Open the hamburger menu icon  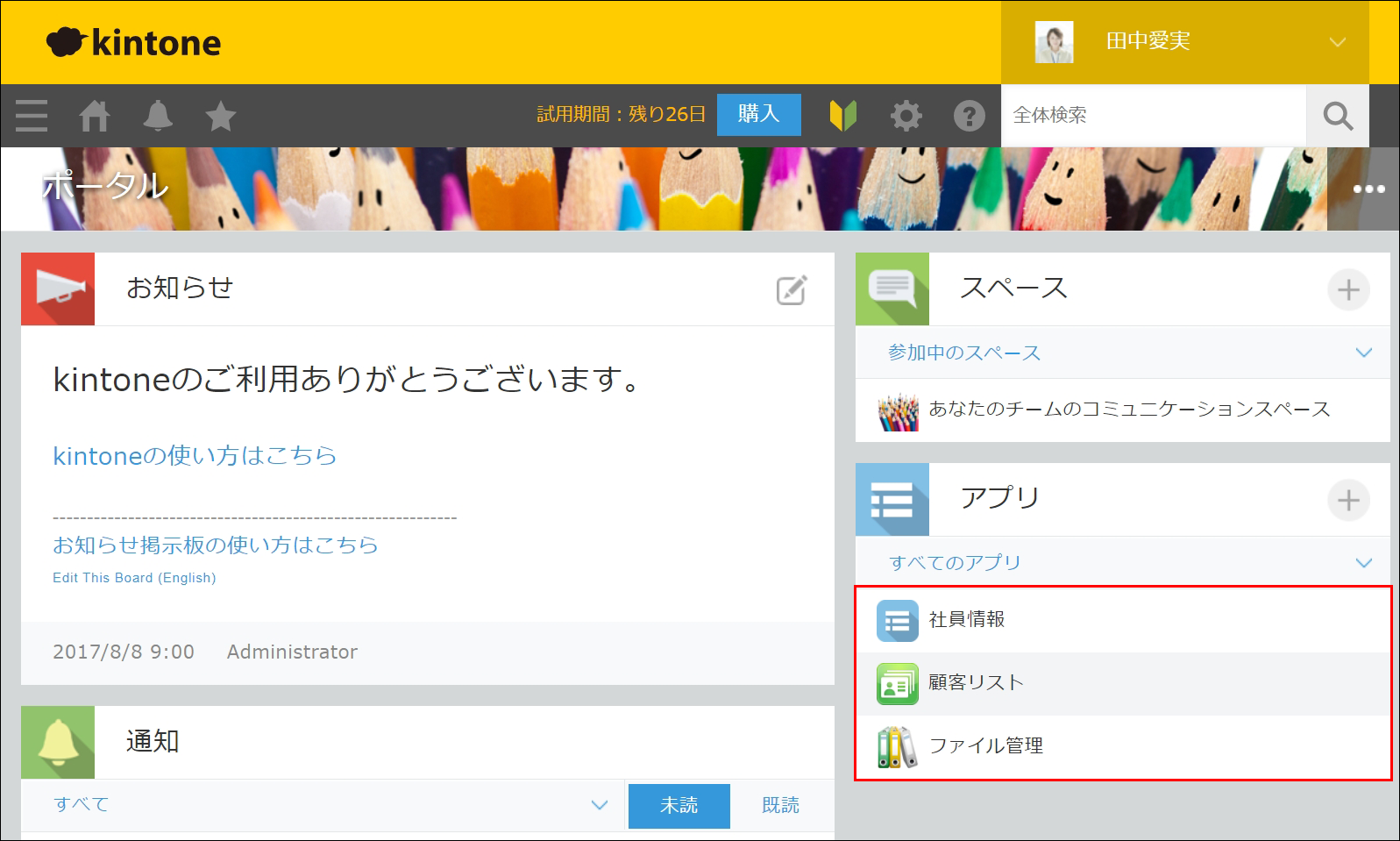coord(32,116)
